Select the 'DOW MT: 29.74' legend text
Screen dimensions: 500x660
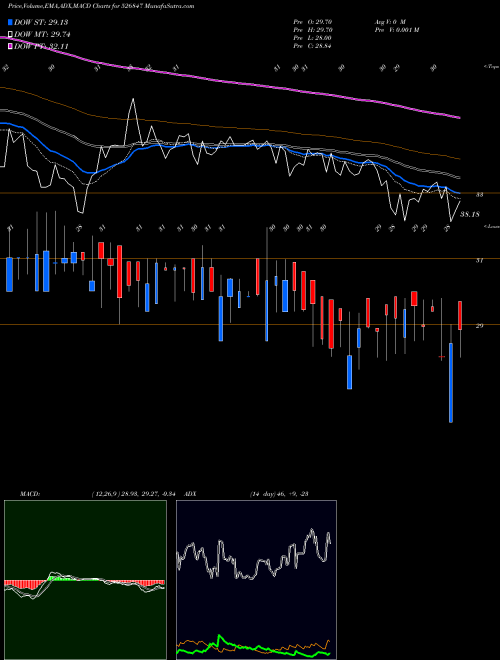(42, 35)
